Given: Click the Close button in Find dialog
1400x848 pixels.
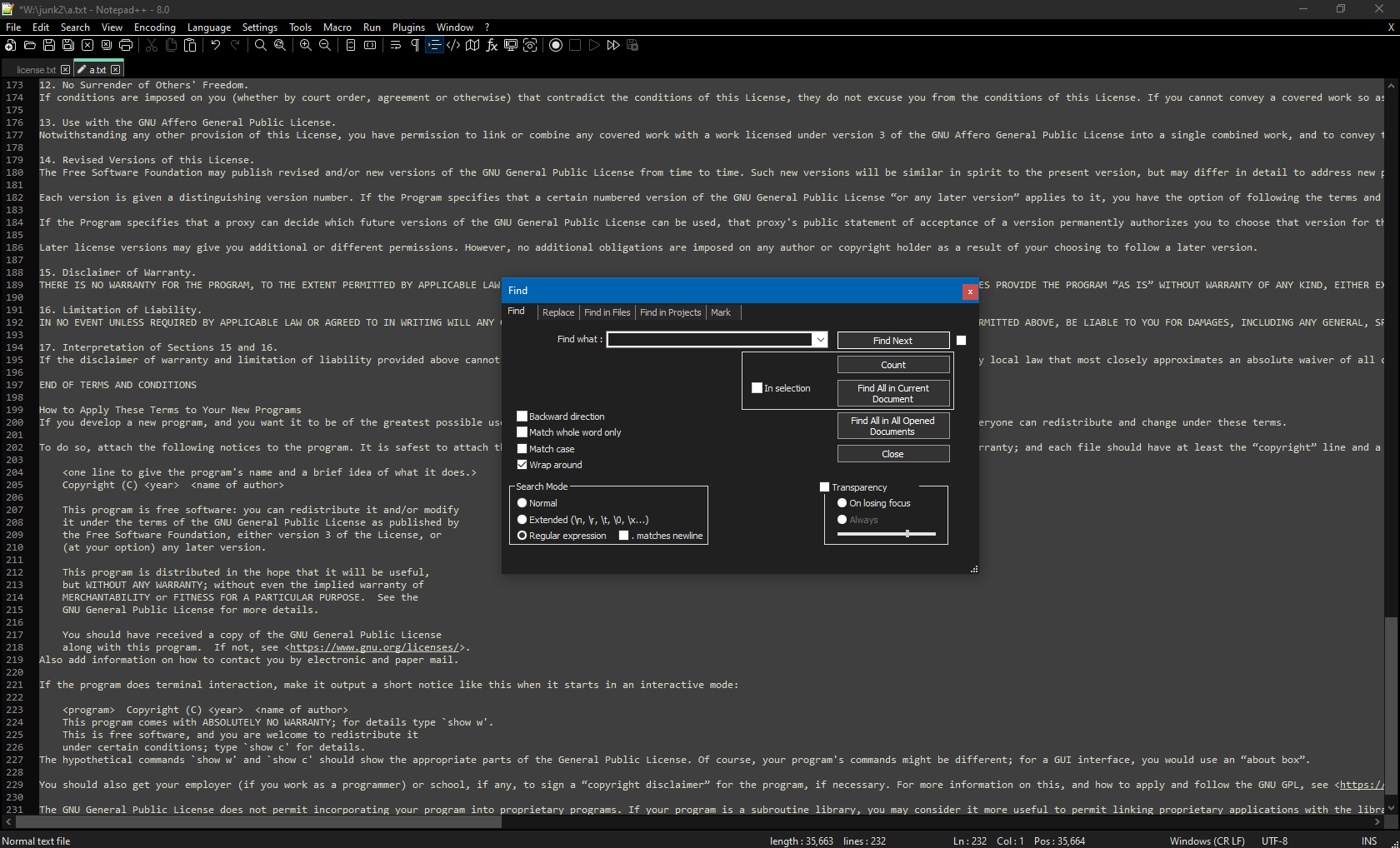Looking at the screenshot, I should (x=892, y=454).
